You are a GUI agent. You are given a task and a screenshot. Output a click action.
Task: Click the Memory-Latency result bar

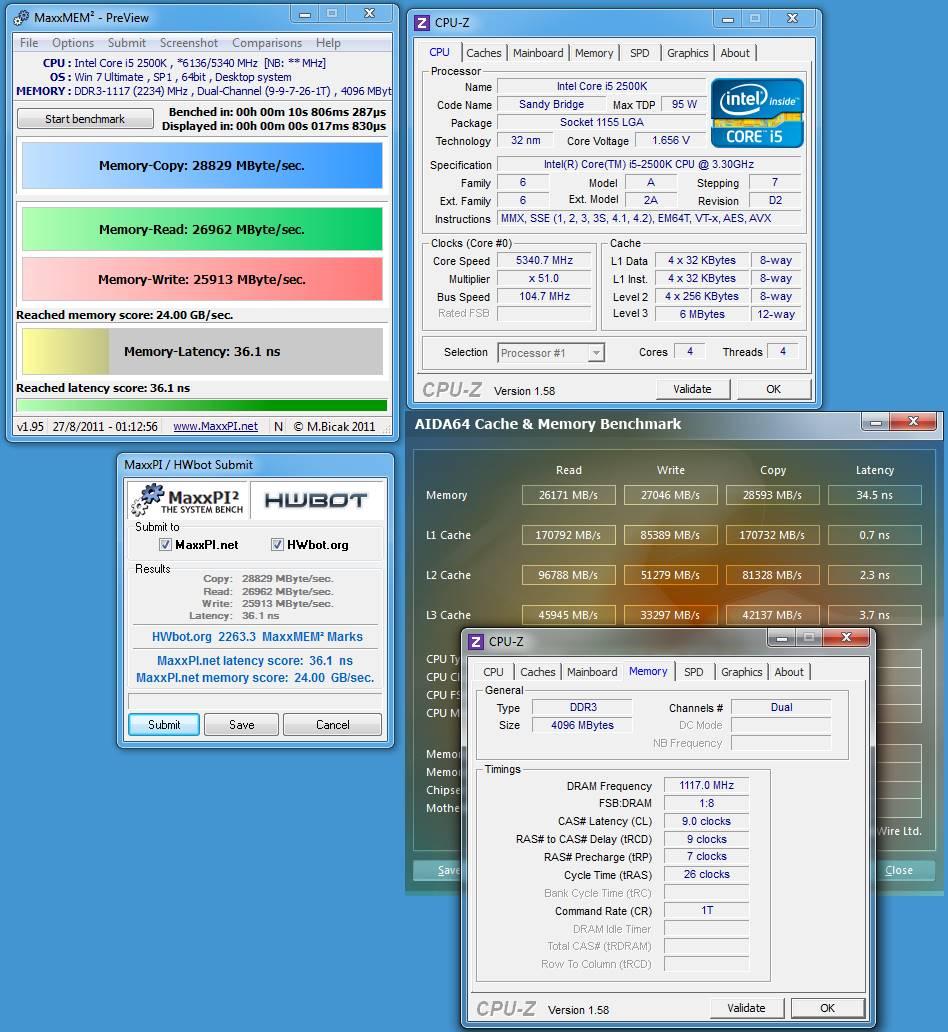[x=202, y=351]
